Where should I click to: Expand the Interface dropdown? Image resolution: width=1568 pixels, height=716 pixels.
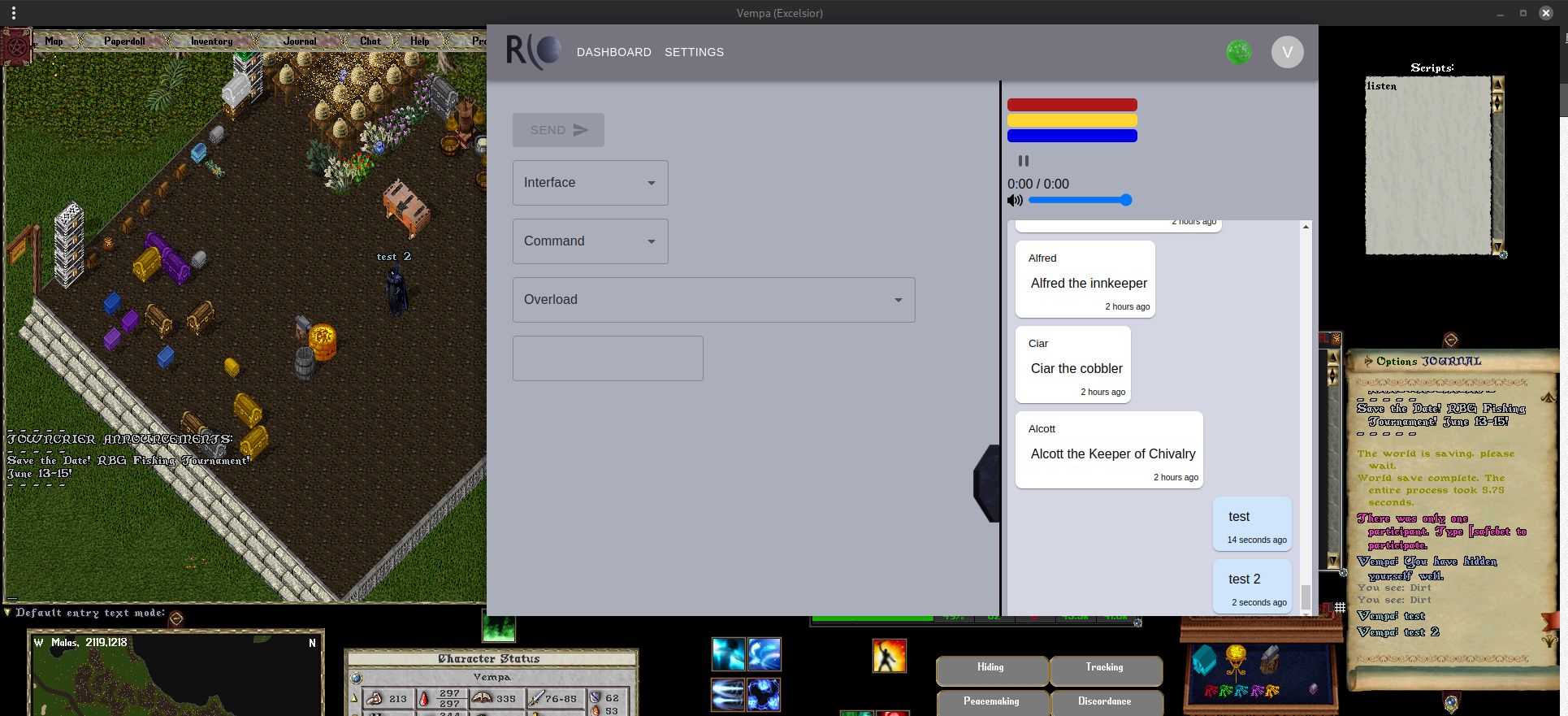point(591,183)
